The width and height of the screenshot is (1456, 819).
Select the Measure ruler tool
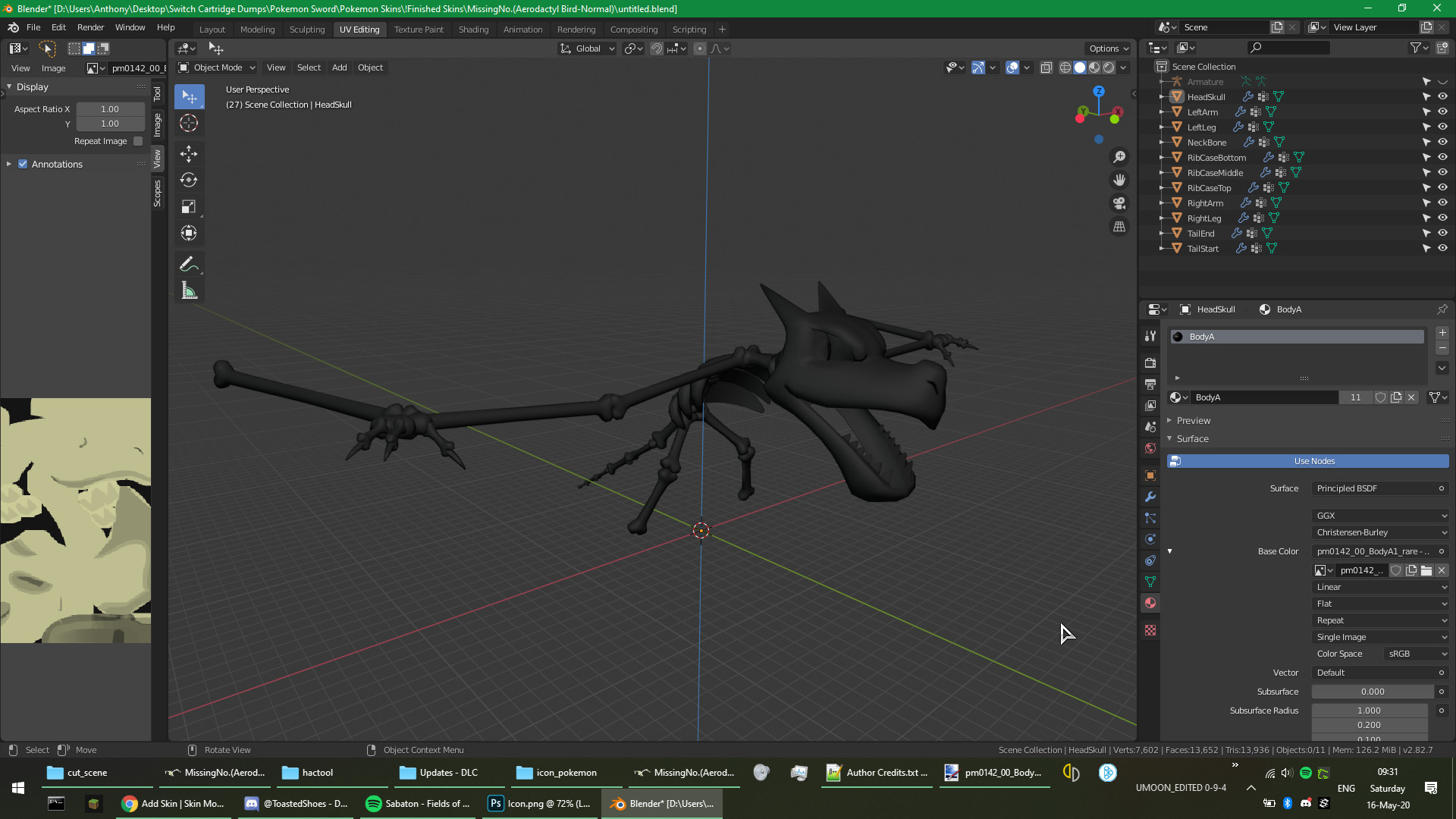pyautogui.click(x=189, y=291)
